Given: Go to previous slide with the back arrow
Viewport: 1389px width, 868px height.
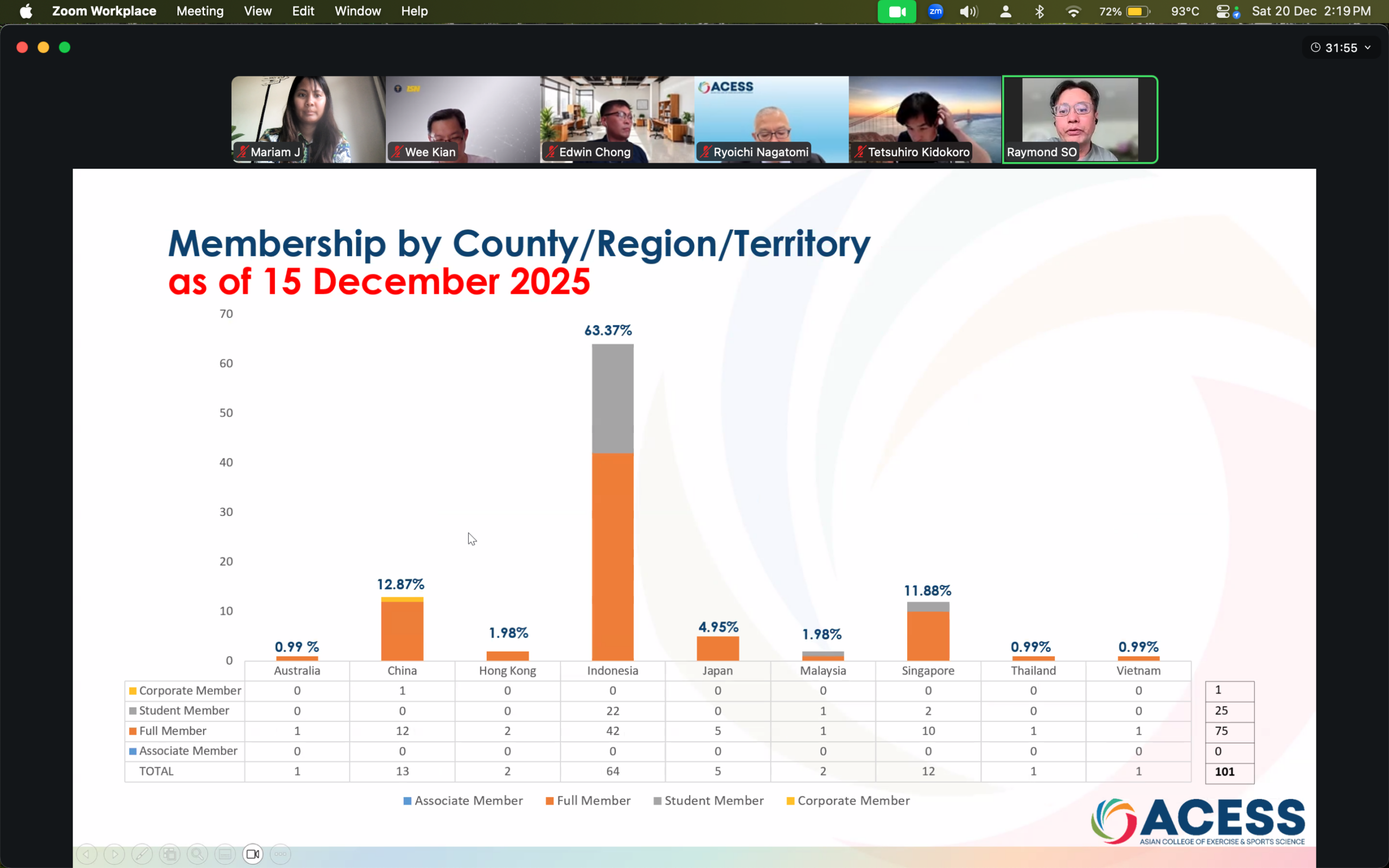Looking at the screenshot, I should click(87, 854).
